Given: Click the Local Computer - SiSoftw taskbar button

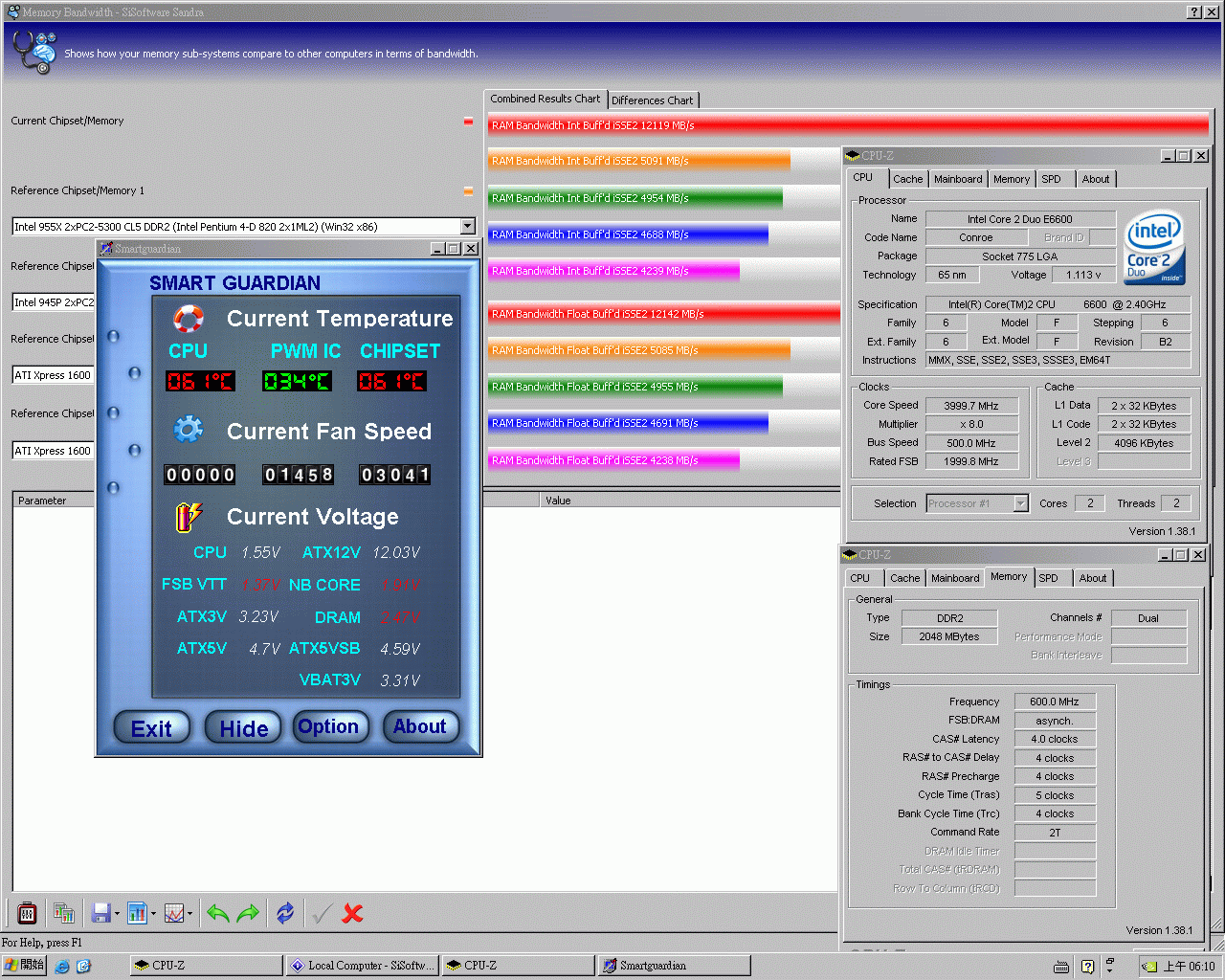Looking at the screenshot, I should pos(363,966).
